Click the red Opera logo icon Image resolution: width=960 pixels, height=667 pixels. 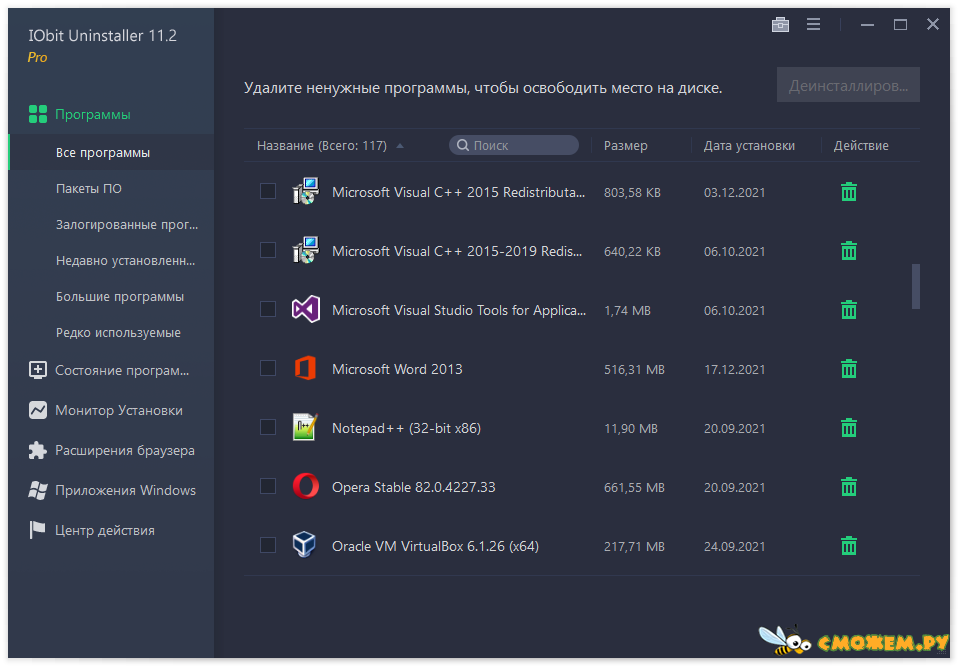[305, 486]
